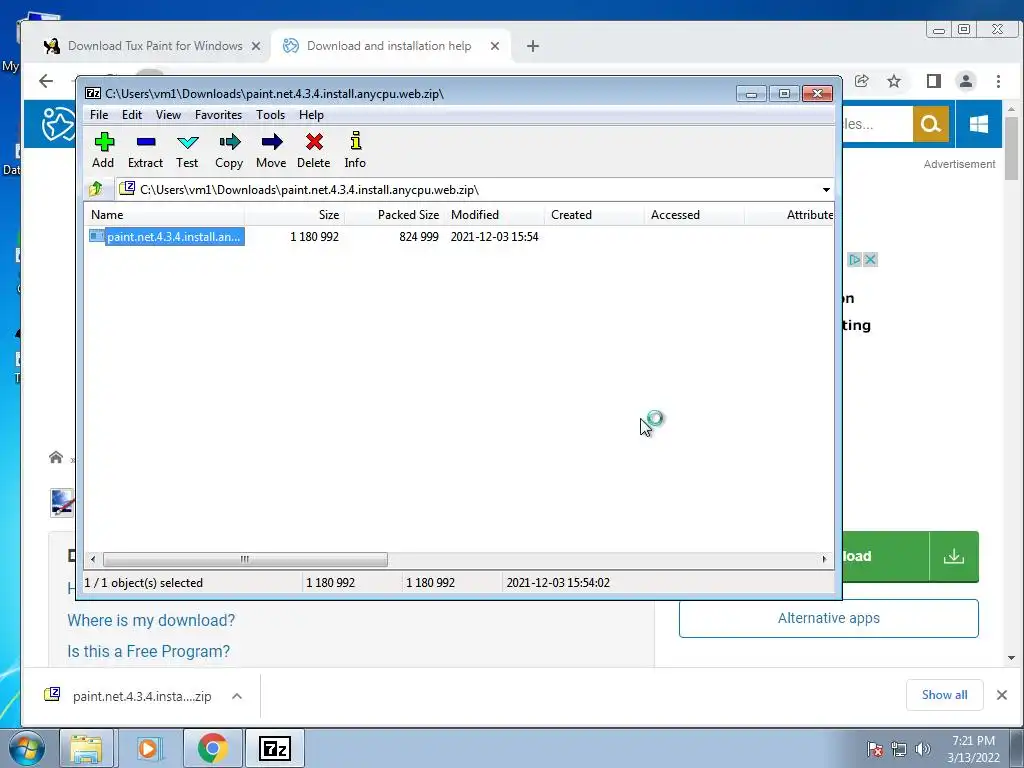This screenshot has height=768, width=1024.
Task: Sort by the Packed Size column
Action: point(394,215)
